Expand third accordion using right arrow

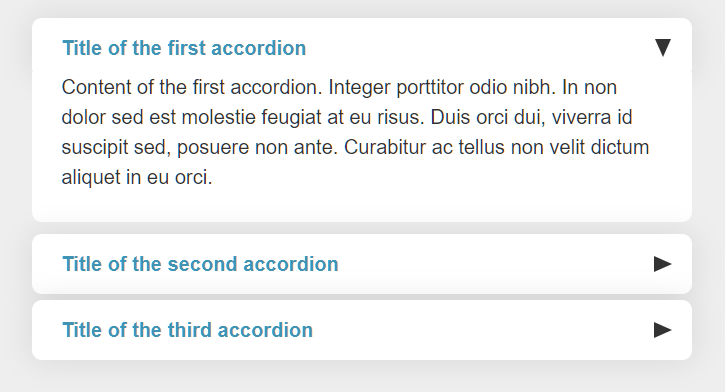(663, 330)
